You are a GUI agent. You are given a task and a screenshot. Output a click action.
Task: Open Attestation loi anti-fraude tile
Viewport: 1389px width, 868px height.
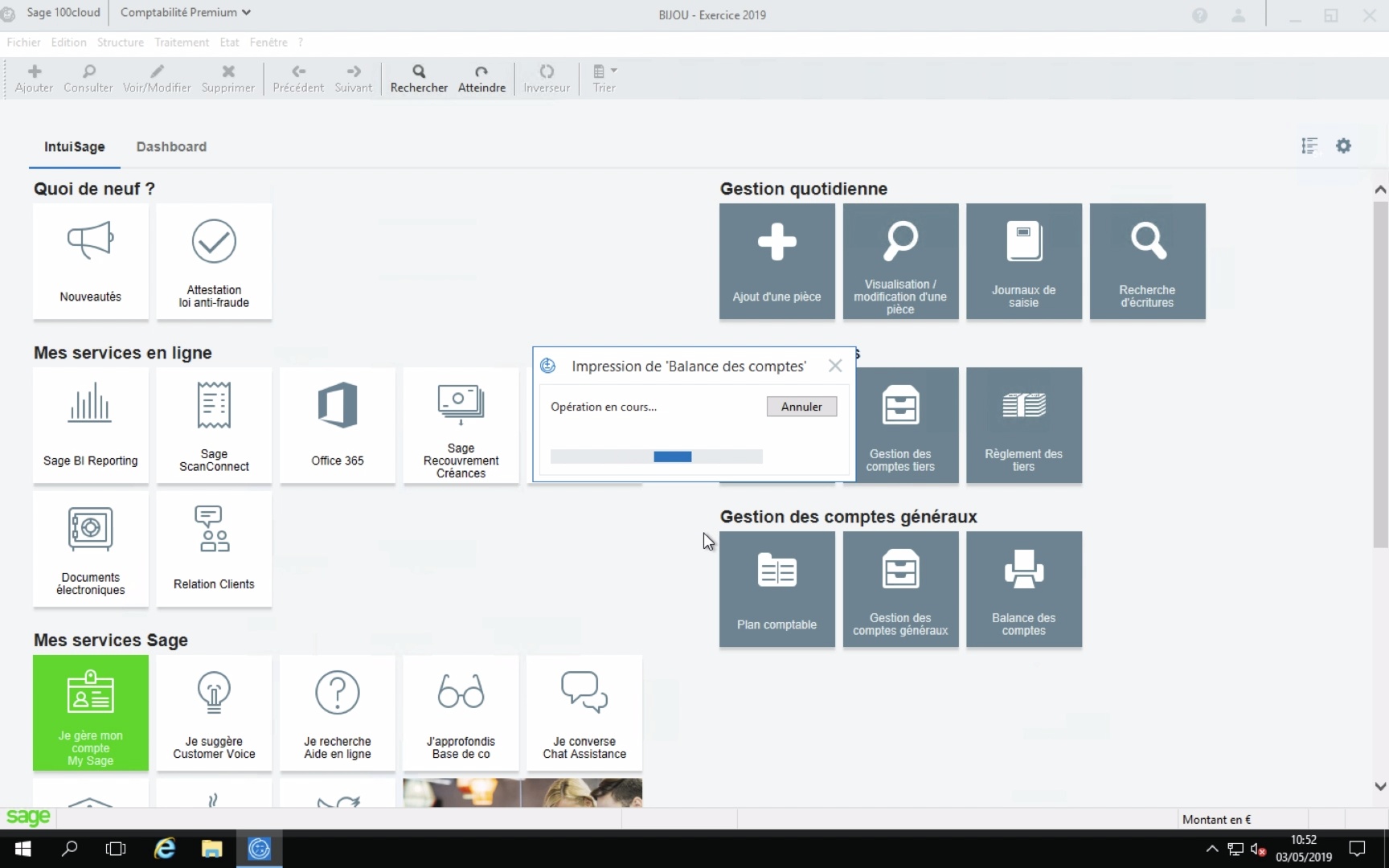tap(214, 261)
